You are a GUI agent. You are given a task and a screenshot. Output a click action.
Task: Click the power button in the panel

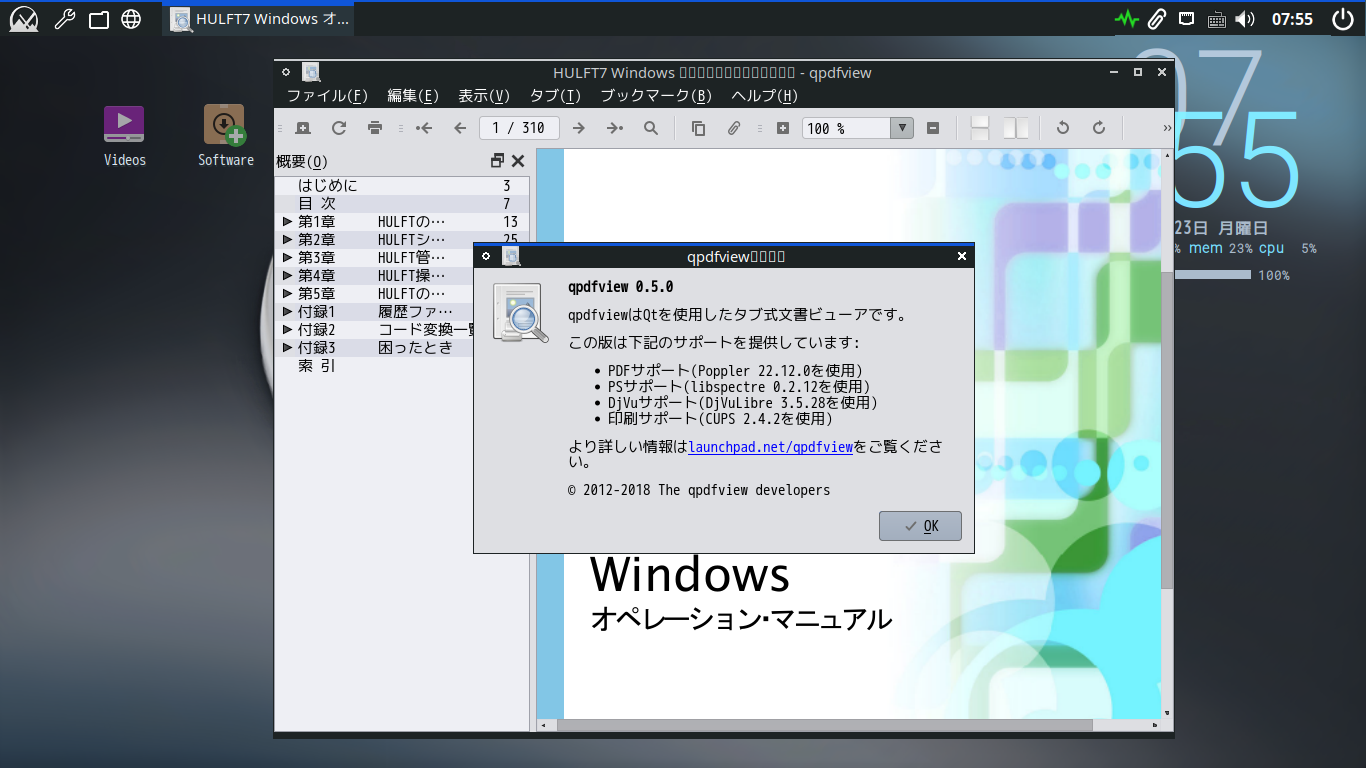click(1342, 19)
